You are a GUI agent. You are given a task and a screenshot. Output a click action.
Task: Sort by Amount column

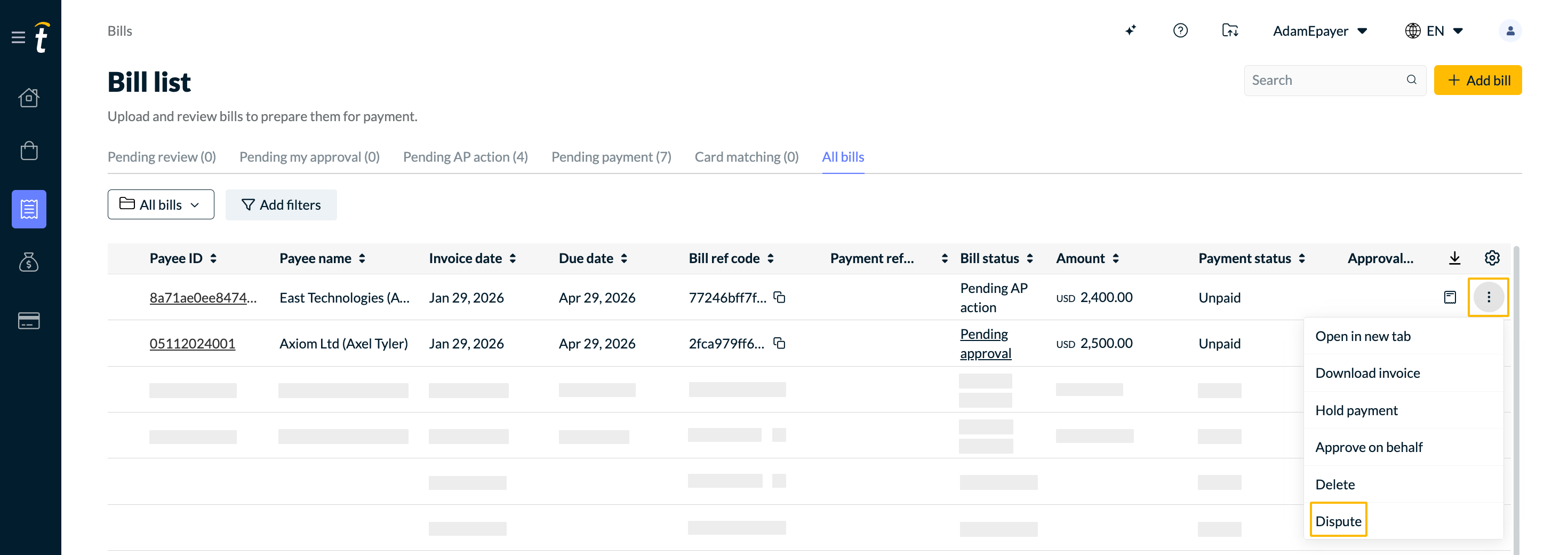(1116, 258)
